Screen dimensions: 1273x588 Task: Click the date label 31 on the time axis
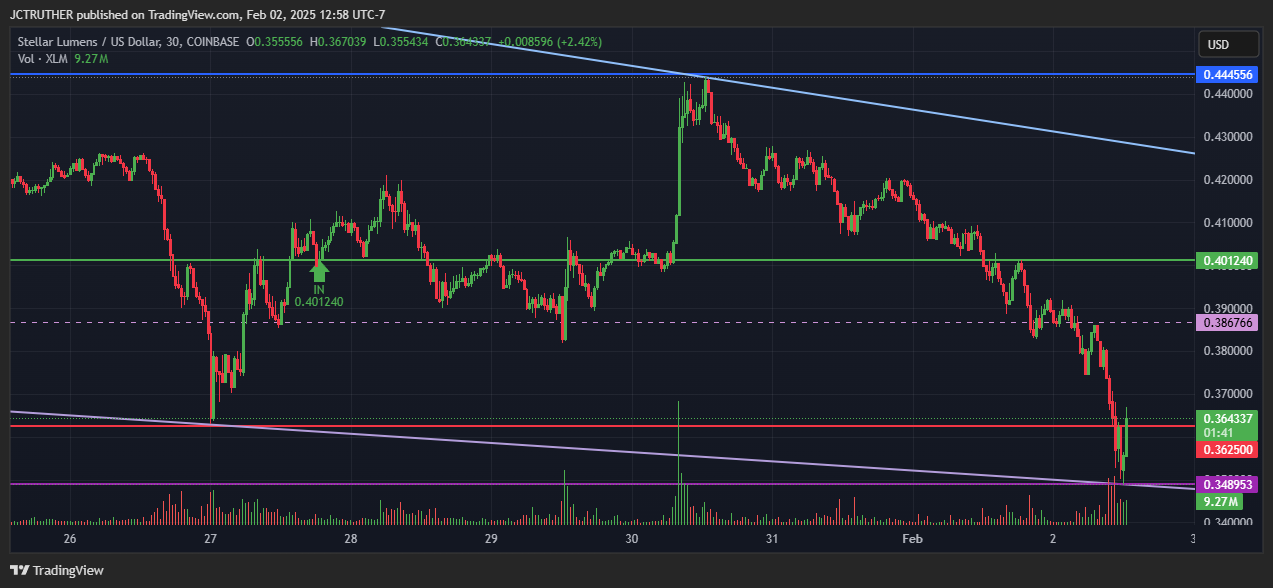click(x=772, y=539)
